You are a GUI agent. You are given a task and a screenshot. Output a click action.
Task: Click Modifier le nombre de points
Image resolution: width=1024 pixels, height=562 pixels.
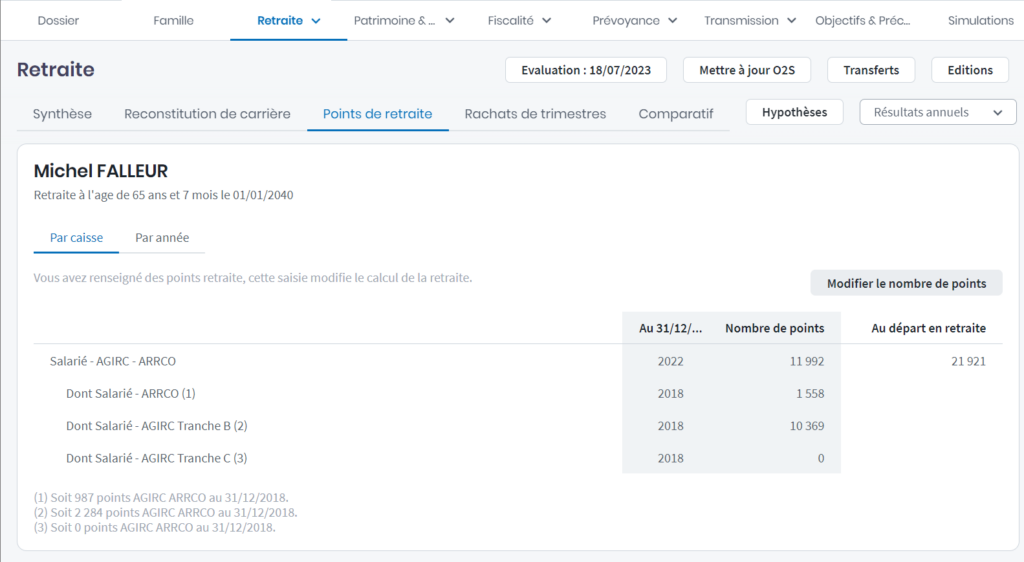pyautogui.click(x=906, y=284)
